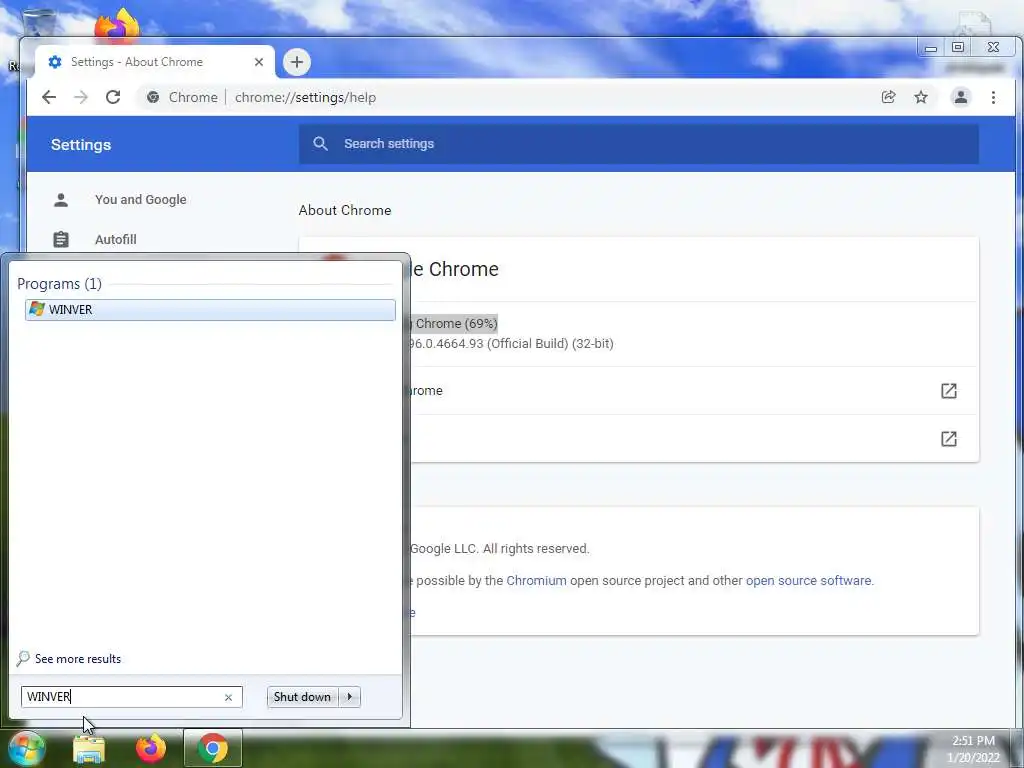Open You and Google settings section

[x=140, y=200]
